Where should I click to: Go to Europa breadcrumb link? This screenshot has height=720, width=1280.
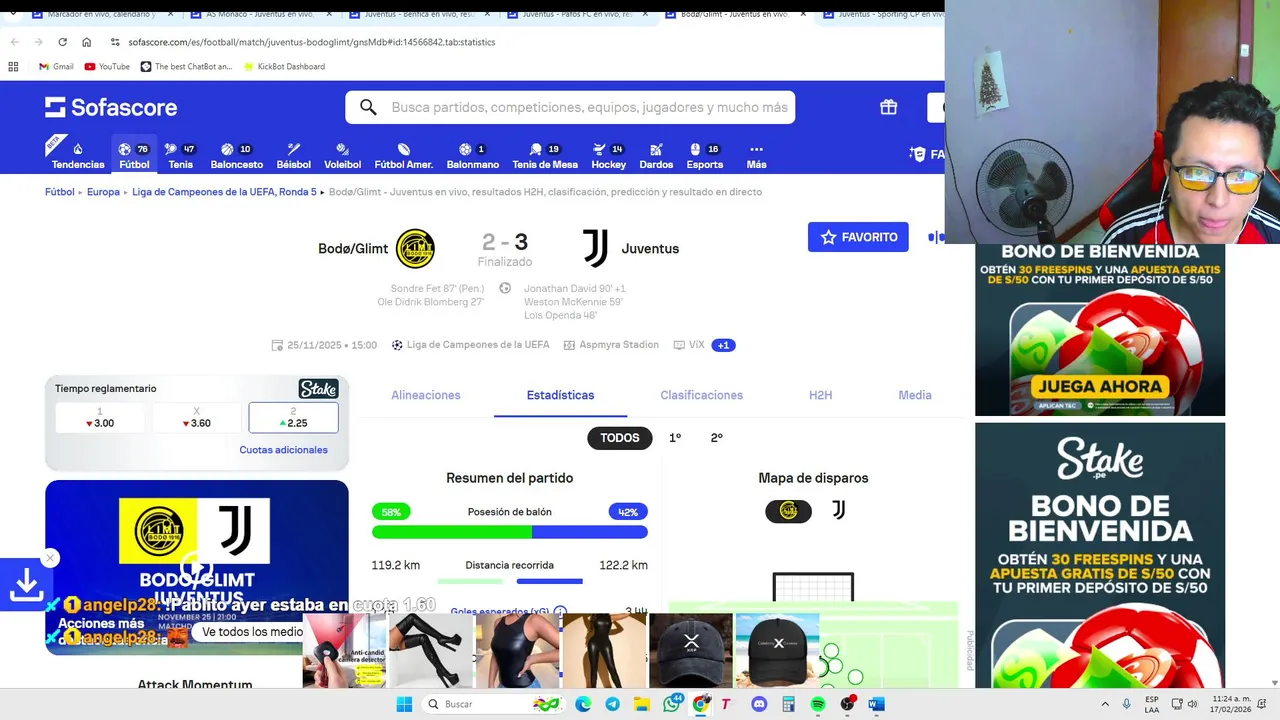tap(103, 192)
